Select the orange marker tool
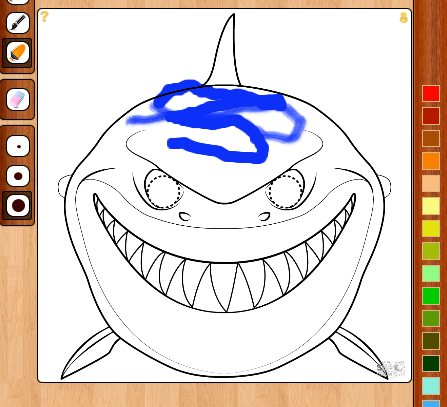 pyautogui.click(x=18, y=53)
